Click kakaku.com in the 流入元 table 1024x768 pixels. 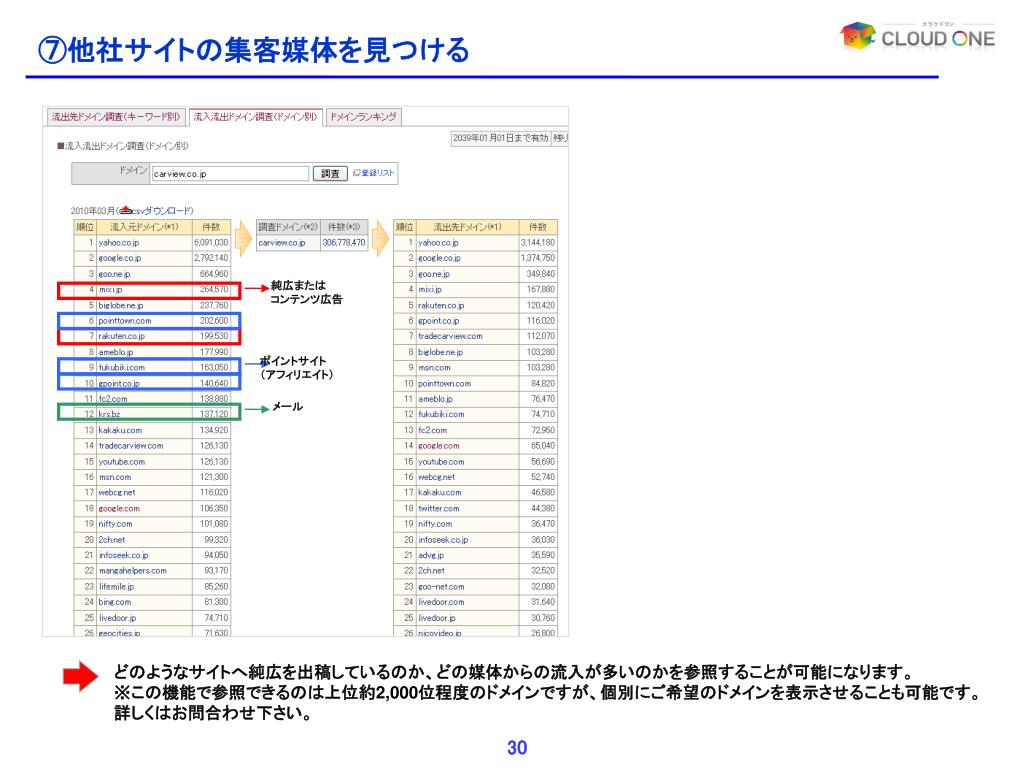pyautogui.click(x=120, y=430)
